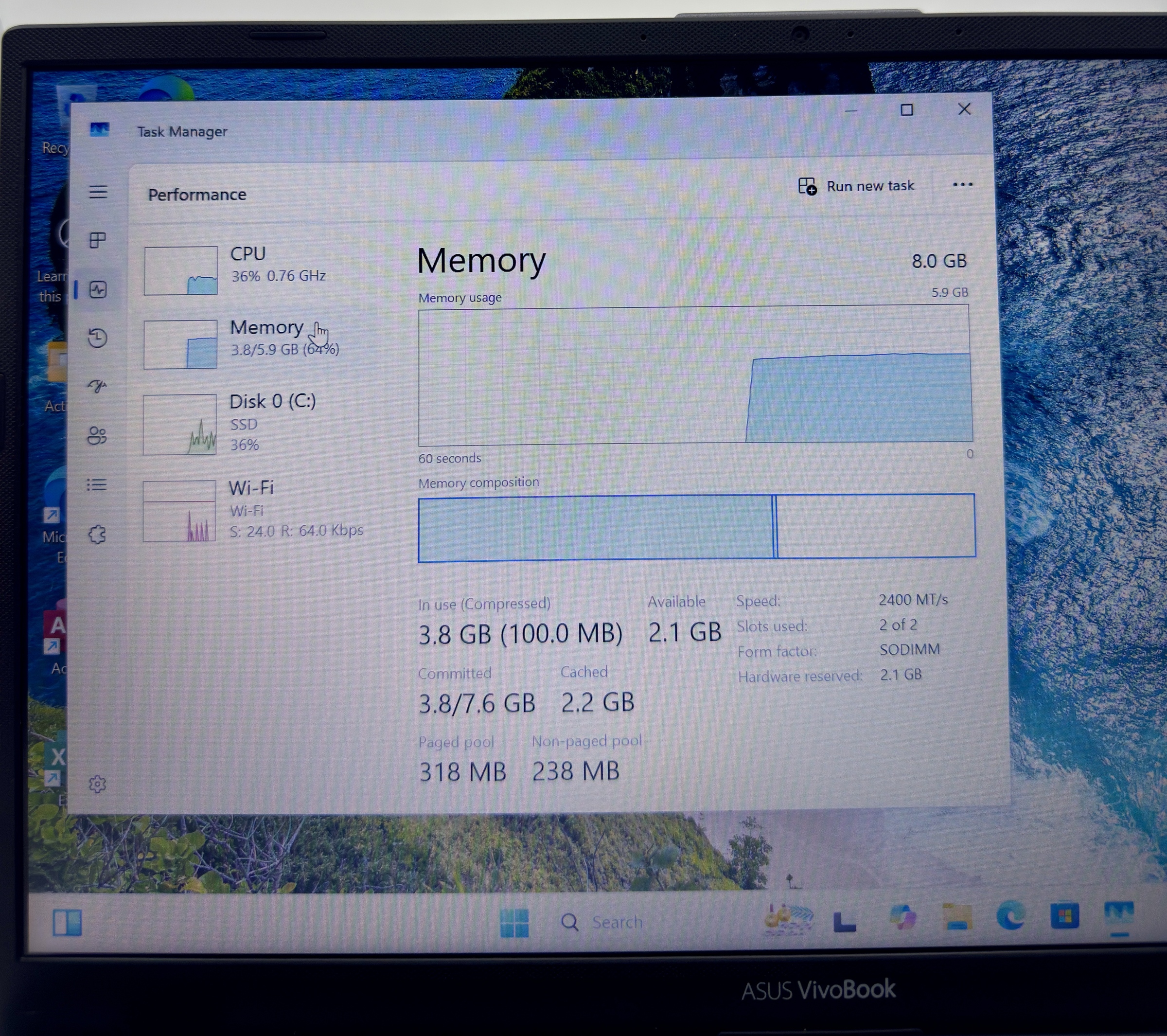Screen dimensions: 1167x1036
Task: Open the Processes page icon in sidebar
Action: click(98, 240)
